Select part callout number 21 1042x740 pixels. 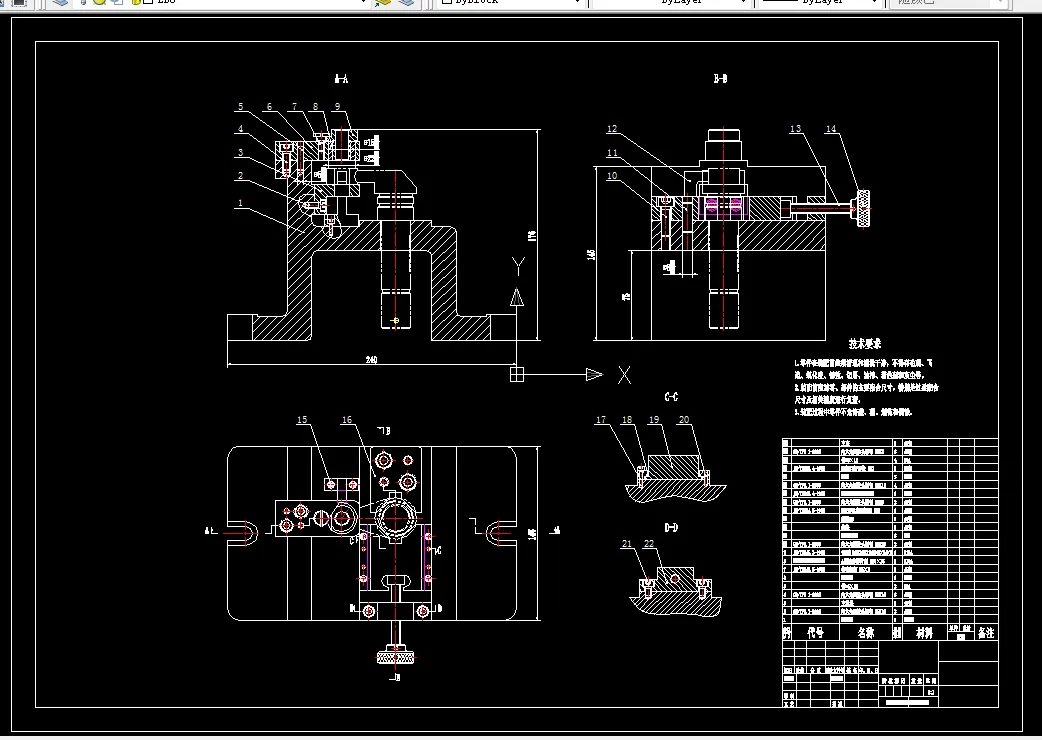pyautogui.click(x=627, y=544)
